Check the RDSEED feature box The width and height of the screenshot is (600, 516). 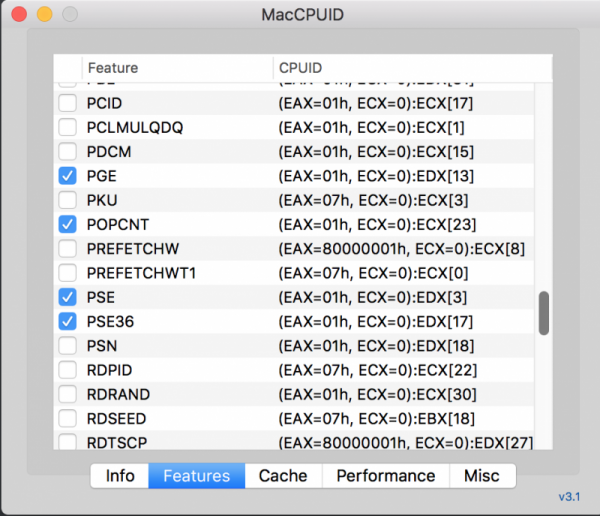pyautogui.click(x=68, y=418)
